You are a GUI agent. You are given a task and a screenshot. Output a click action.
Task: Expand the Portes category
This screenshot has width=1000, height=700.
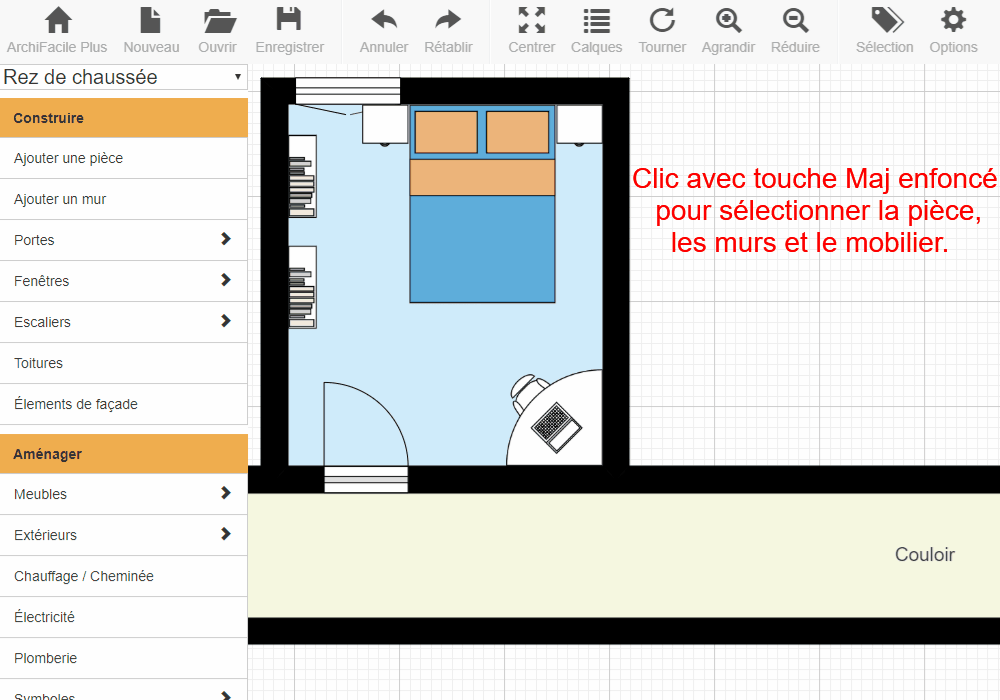pyautogui.click(x=124, y=240)
